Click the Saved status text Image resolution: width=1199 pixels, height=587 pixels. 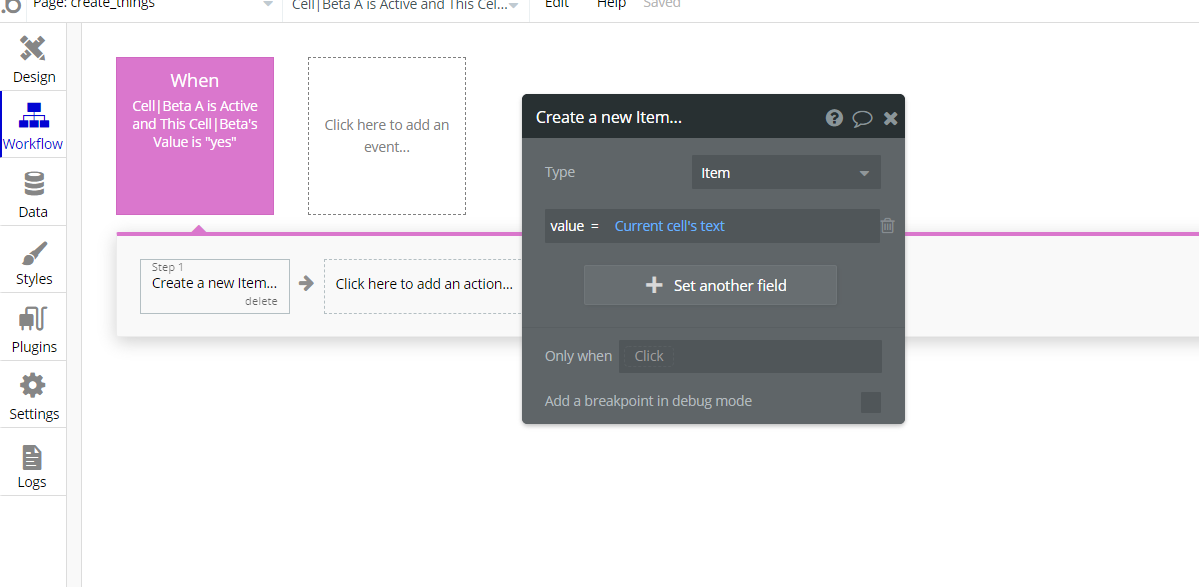coord(661,5)
